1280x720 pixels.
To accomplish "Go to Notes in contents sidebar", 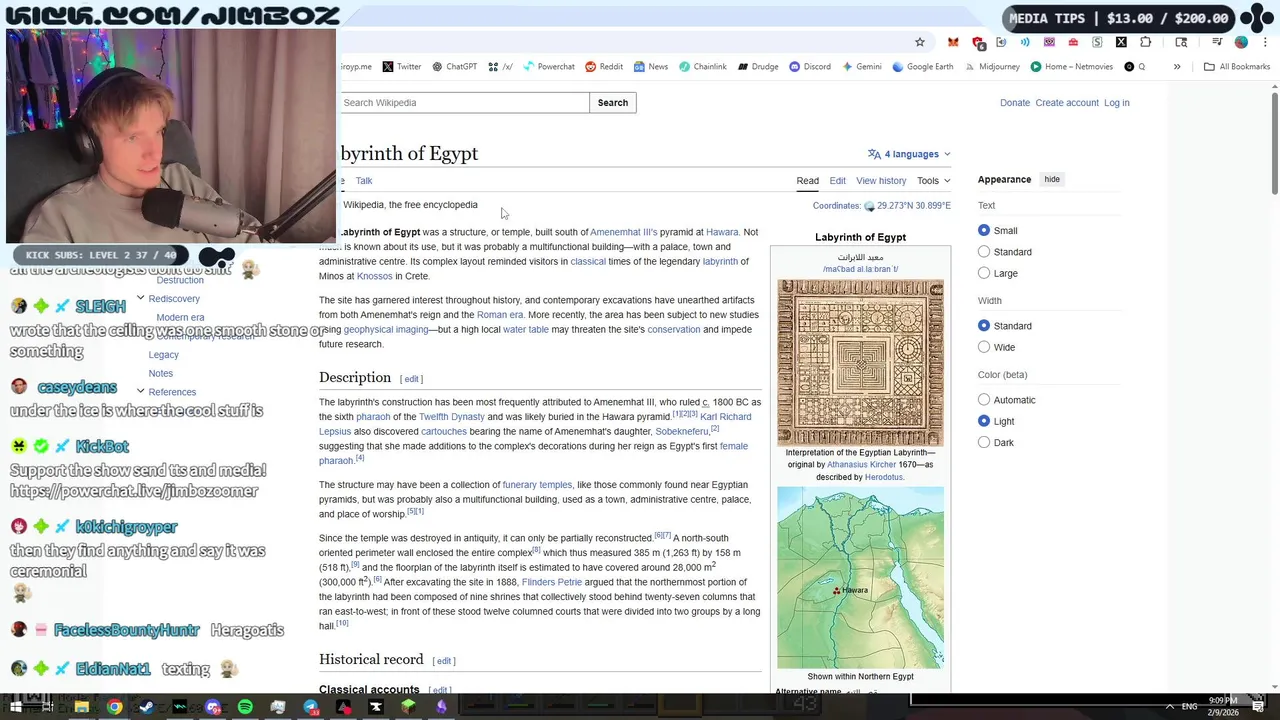I will pyautogui.click(x=161, y=373).
